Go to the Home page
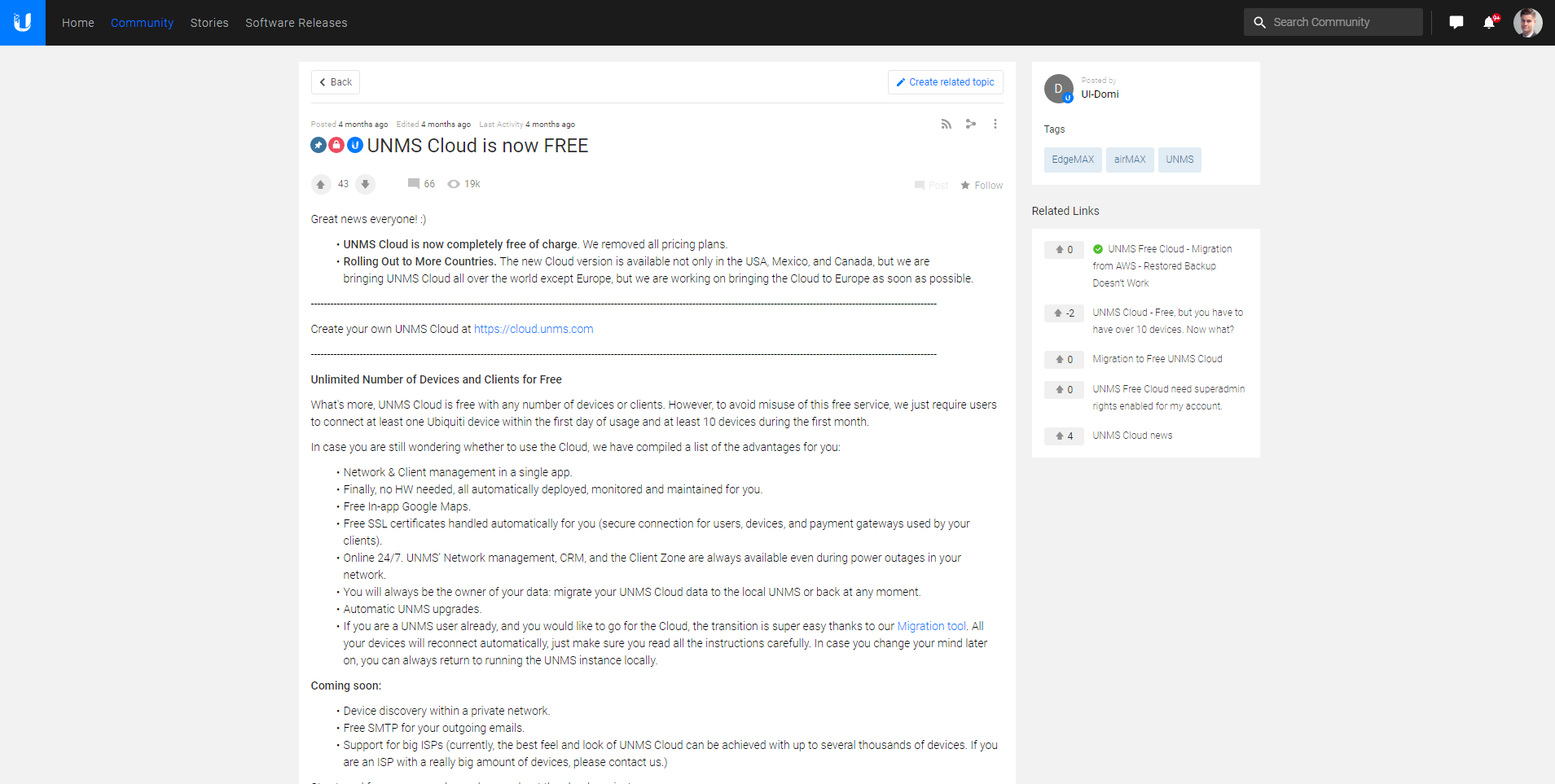 (78, 23)
